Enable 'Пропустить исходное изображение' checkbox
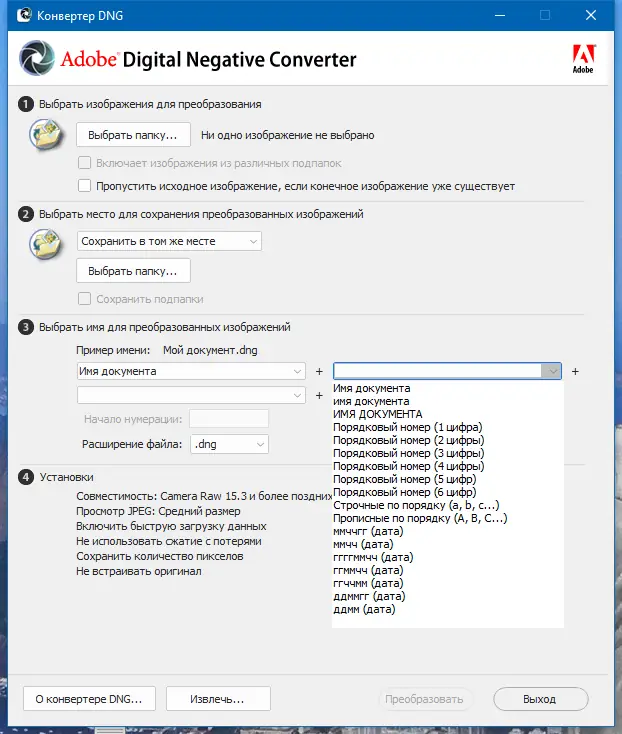This screenshot has height=734, width=622. click(84, 185)
